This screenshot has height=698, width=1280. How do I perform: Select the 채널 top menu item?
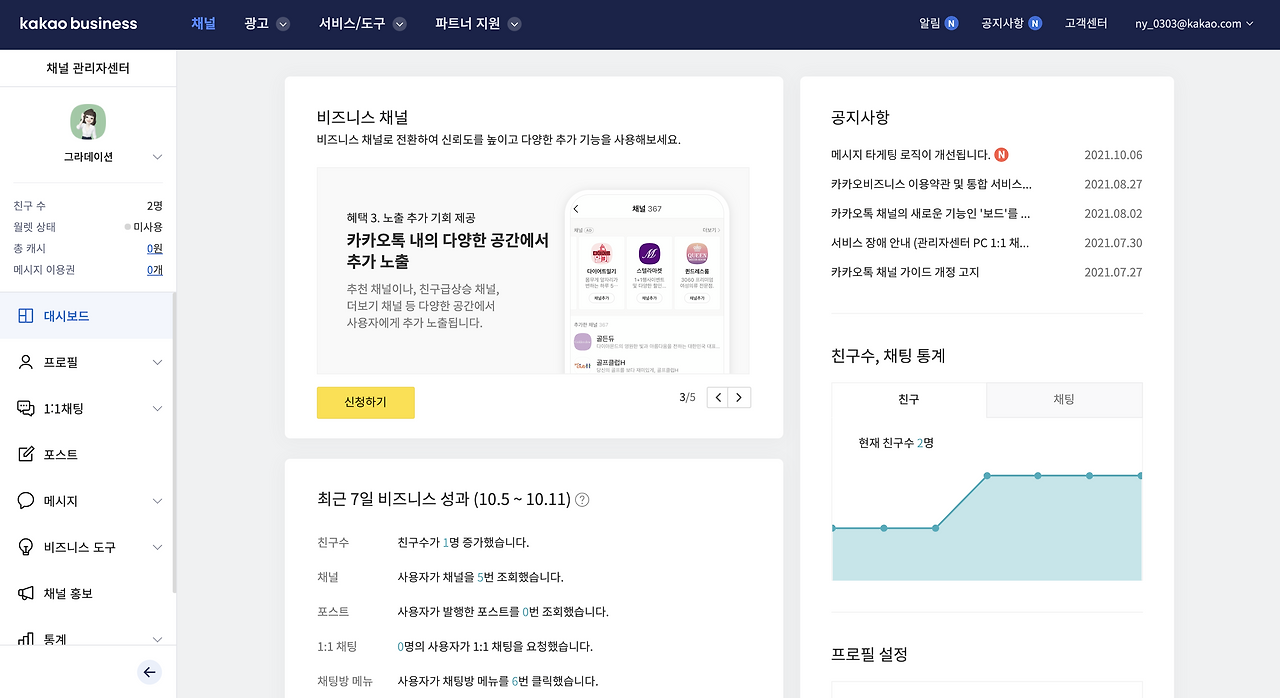pyautogui.click(x=203, y=23)
